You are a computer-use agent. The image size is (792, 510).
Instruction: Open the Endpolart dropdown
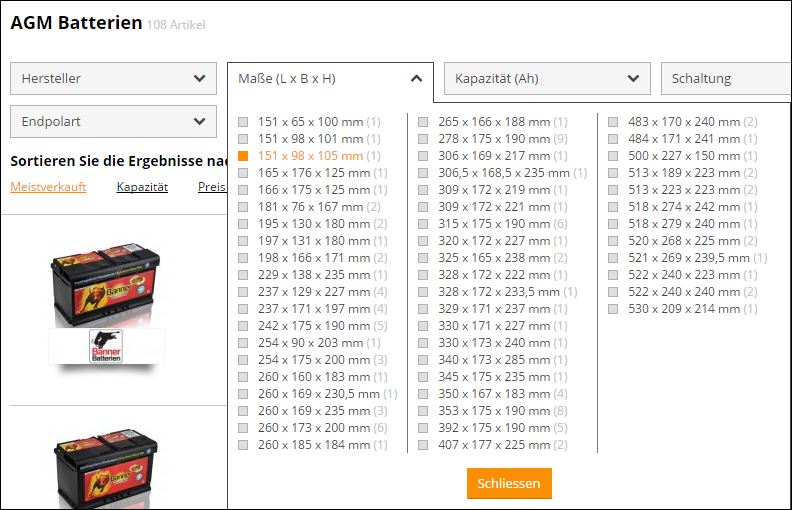[113, 122]
